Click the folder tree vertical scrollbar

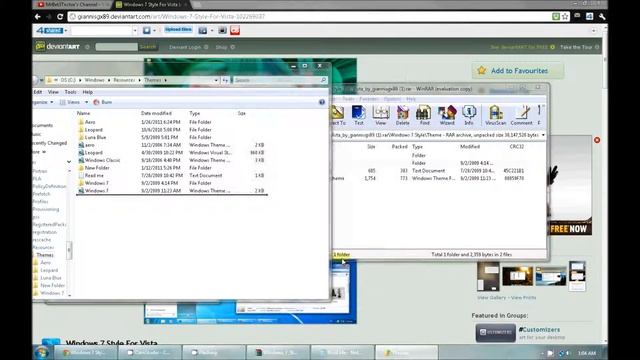point(69,250)
